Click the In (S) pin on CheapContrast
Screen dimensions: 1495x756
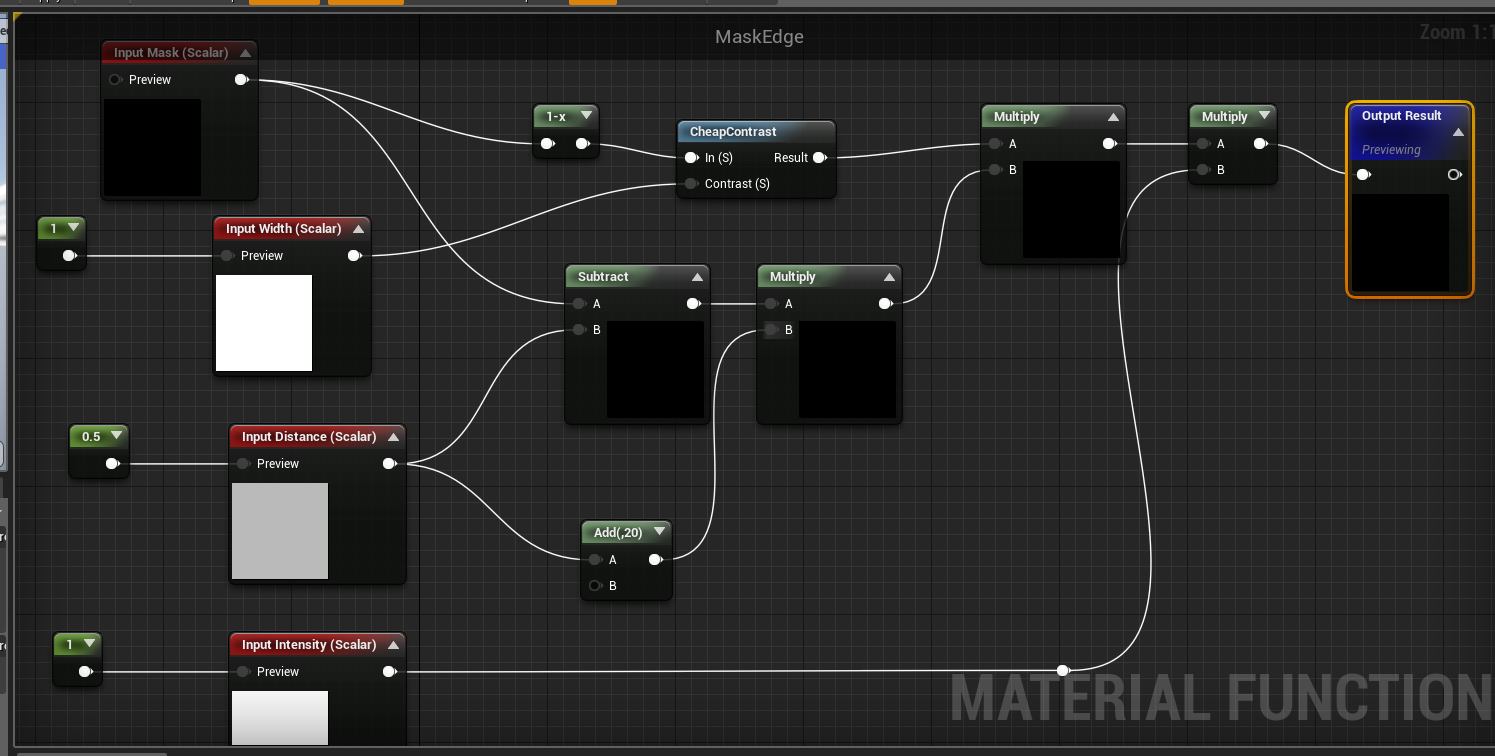point(691,157)
